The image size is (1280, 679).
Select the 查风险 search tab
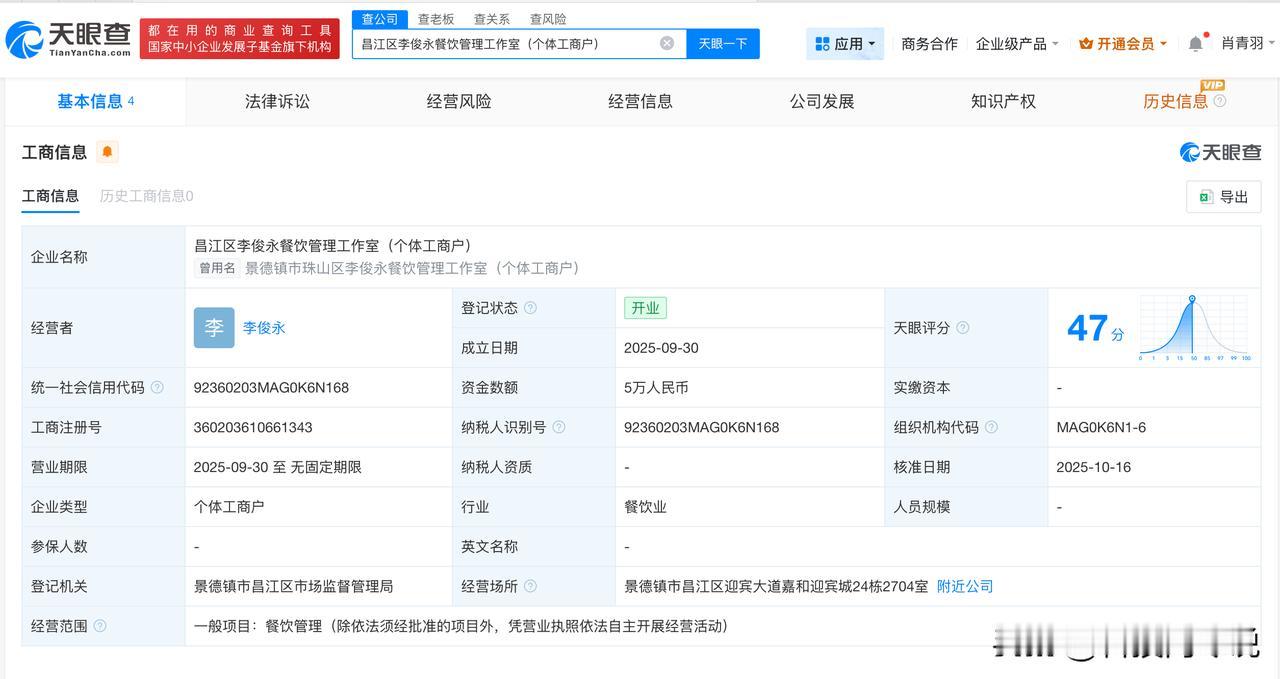point(548,19)
